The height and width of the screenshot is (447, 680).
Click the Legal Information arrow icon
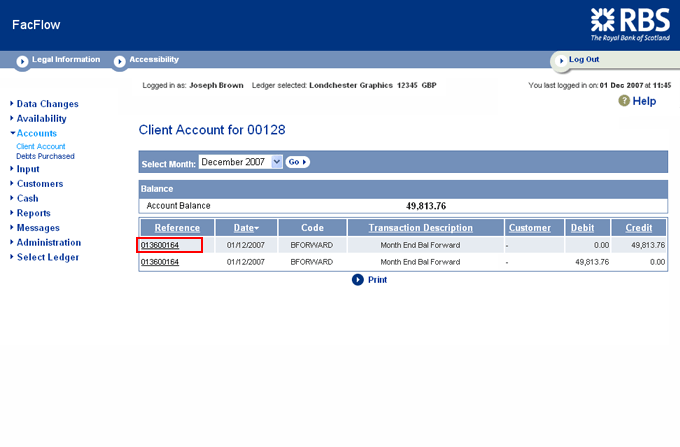pos(22,61)
